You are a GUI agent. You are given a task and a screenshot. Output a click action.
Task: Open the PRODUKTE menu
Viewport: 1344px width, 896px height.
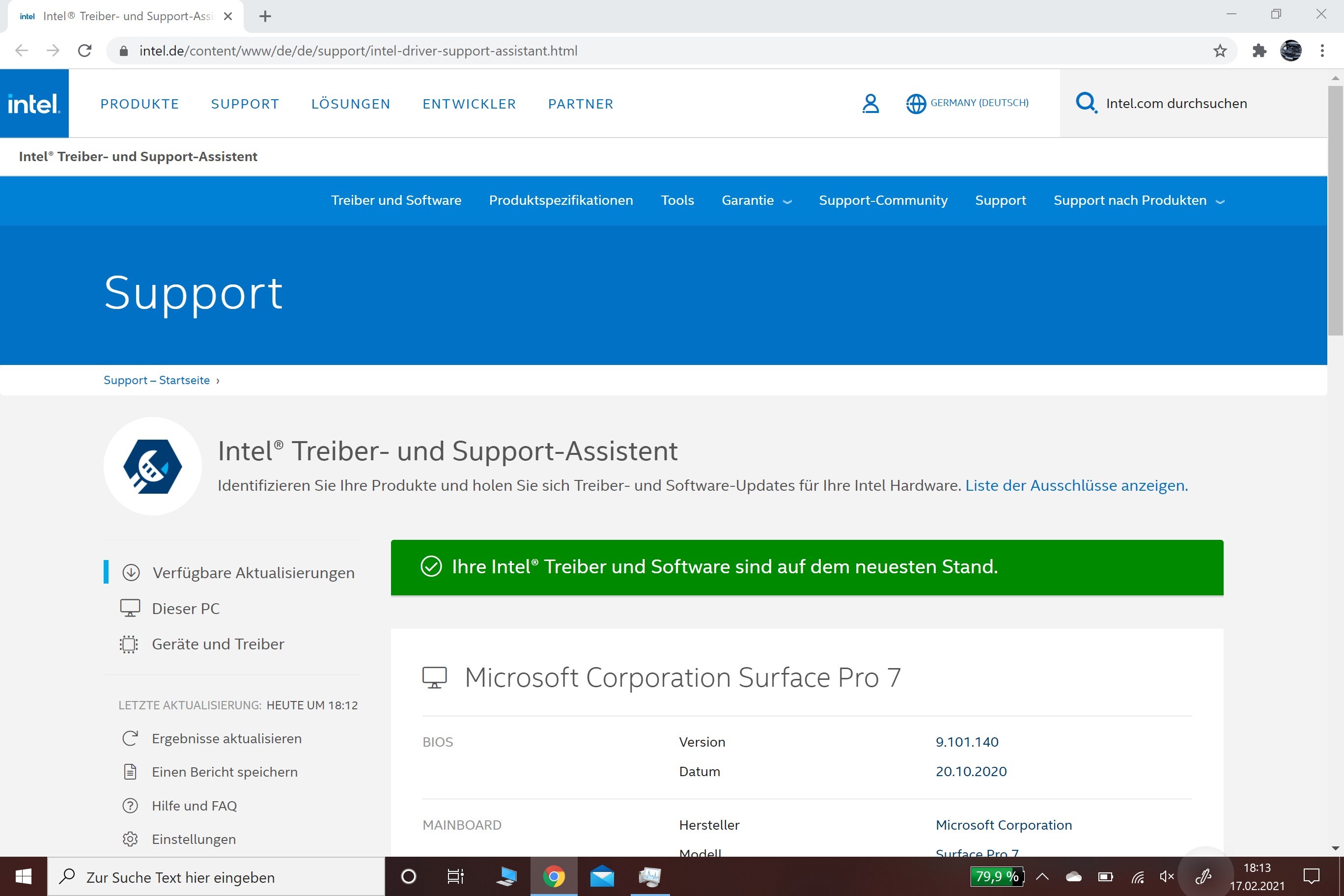140,104
